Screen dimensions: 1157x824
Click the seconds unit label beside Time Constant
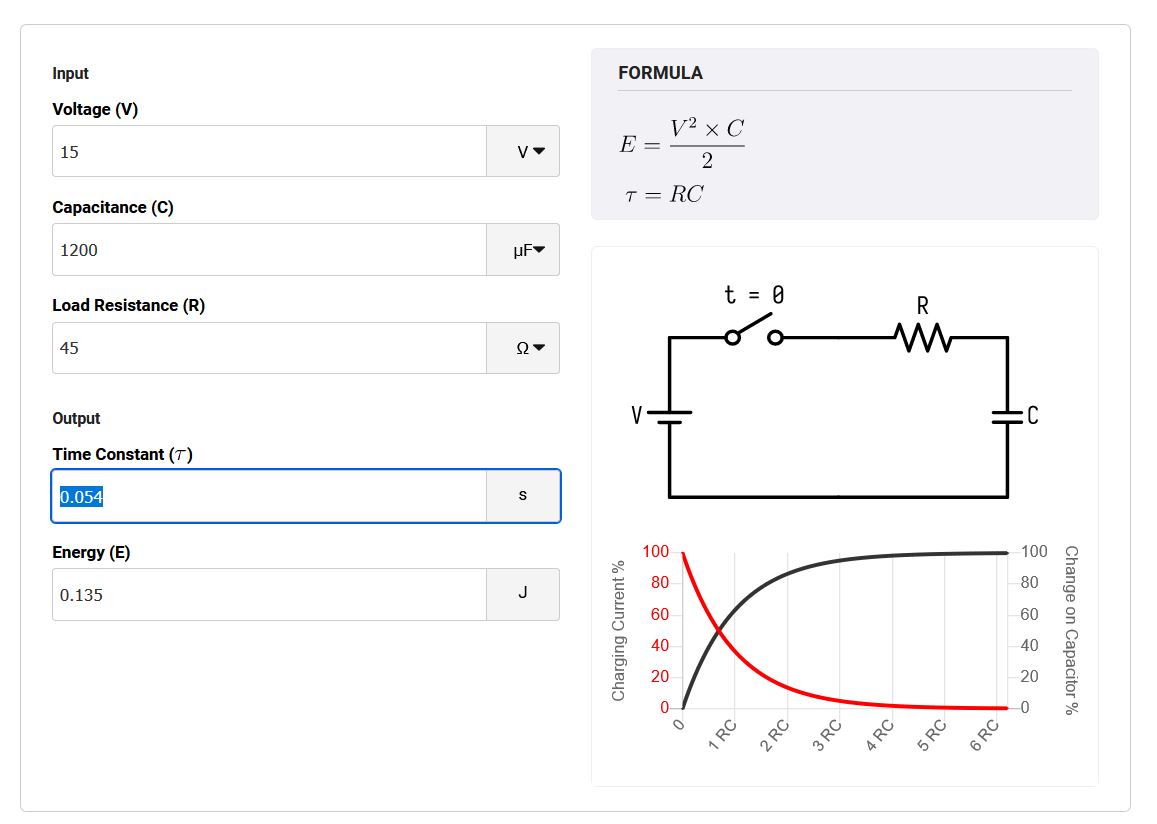tap(523, 496)
